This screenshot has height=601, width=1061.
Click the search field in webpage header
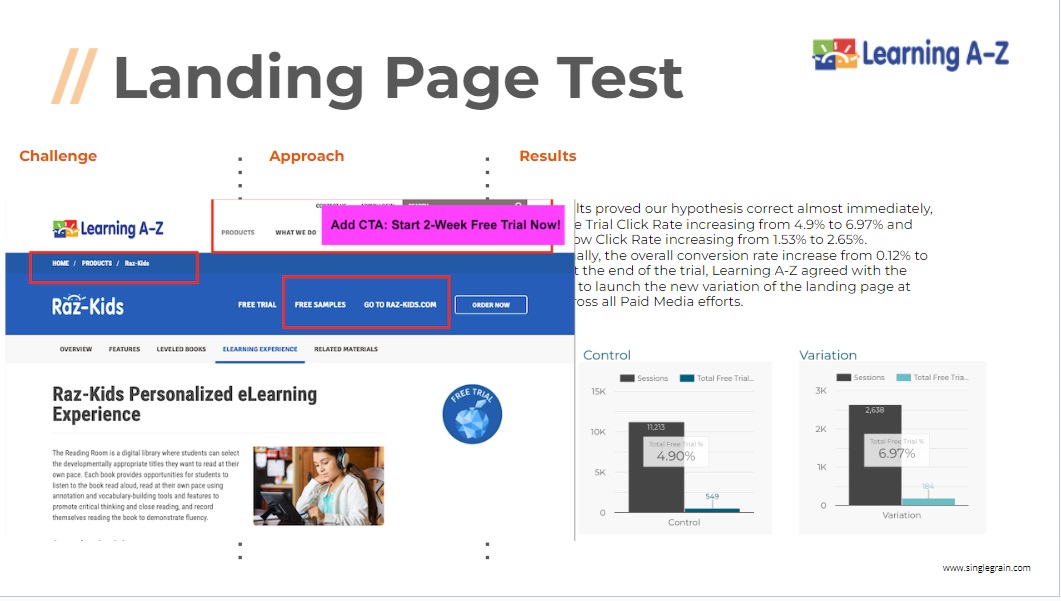point(464,204)
